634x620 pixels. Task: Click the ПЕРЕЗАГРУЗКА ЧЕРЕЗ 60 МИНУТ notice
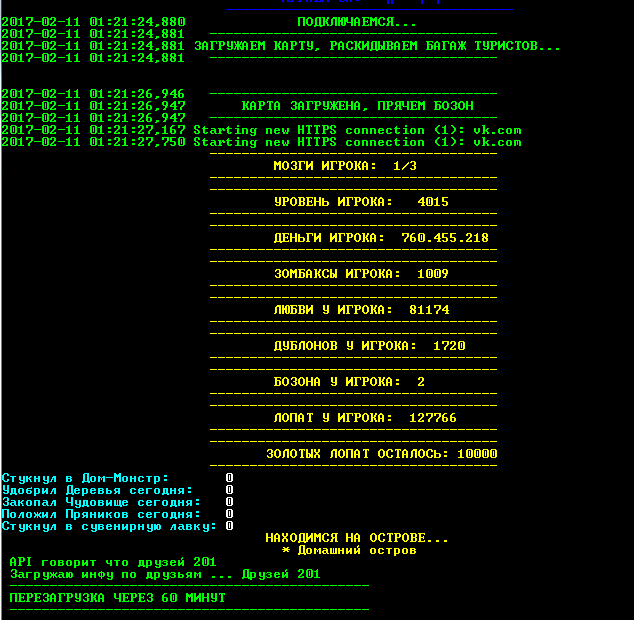117,598
